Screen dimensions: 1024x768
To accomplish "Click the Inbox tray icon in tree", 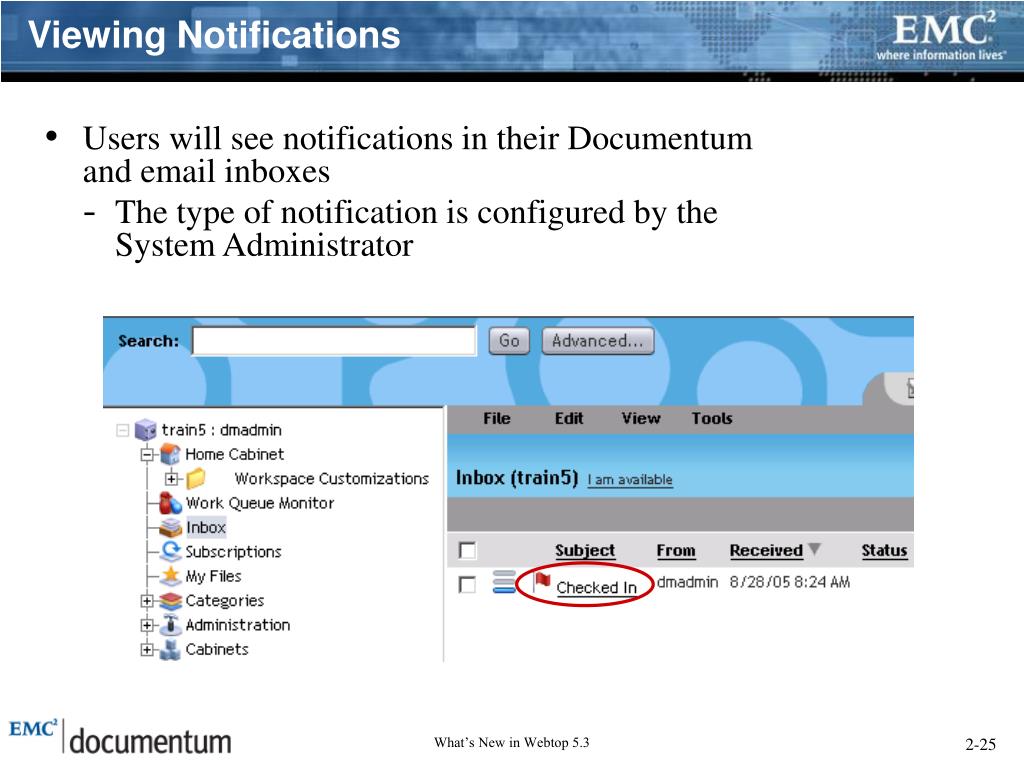I will coord(170,527).
